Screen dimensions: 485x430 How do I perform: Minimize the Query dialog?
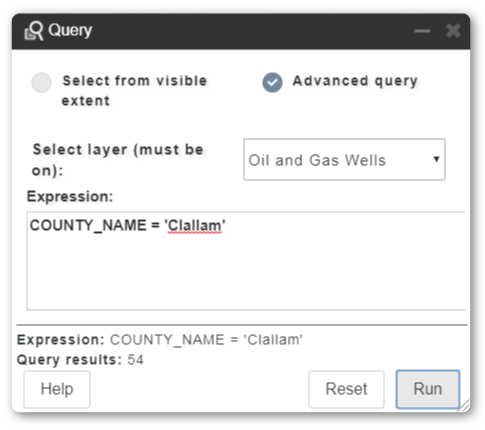[422, 31]
